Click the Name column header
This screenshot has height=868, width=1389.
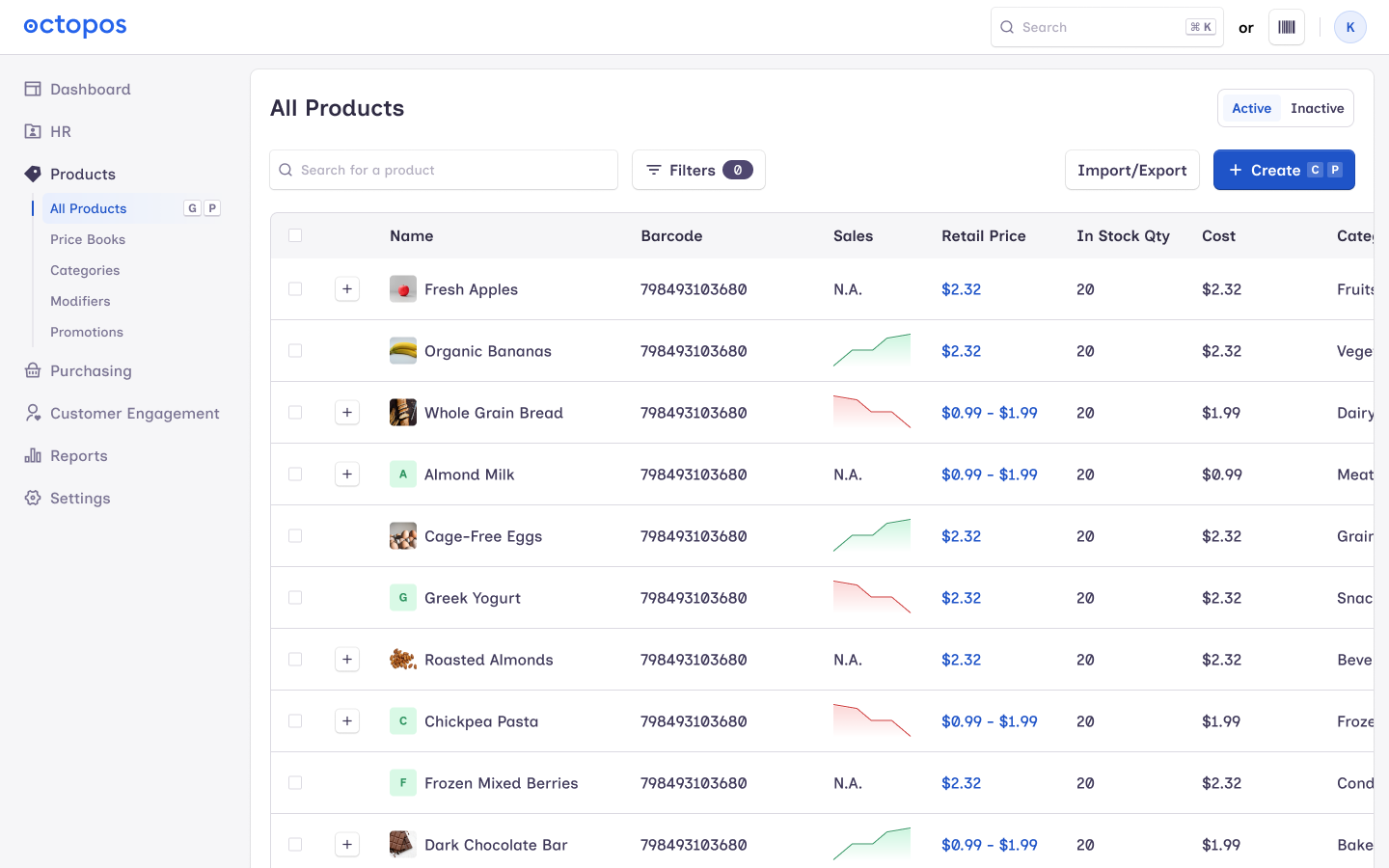pos(412,235)
